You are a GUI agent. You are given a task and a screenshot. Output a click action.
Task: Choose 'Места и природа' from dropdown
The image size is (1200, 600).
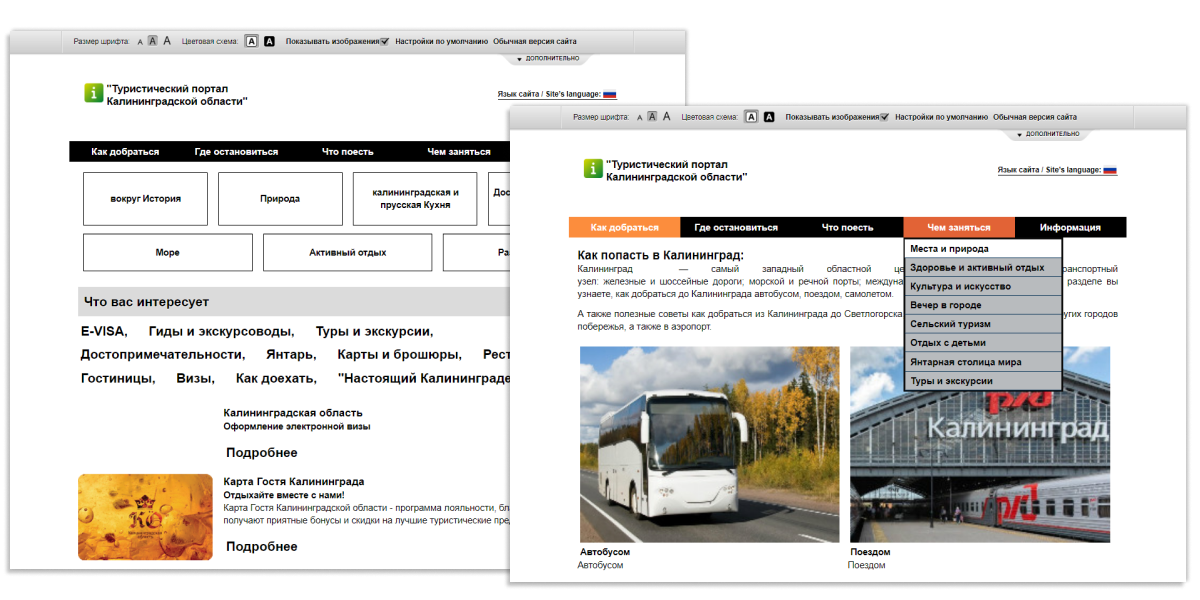coord(983,249)
